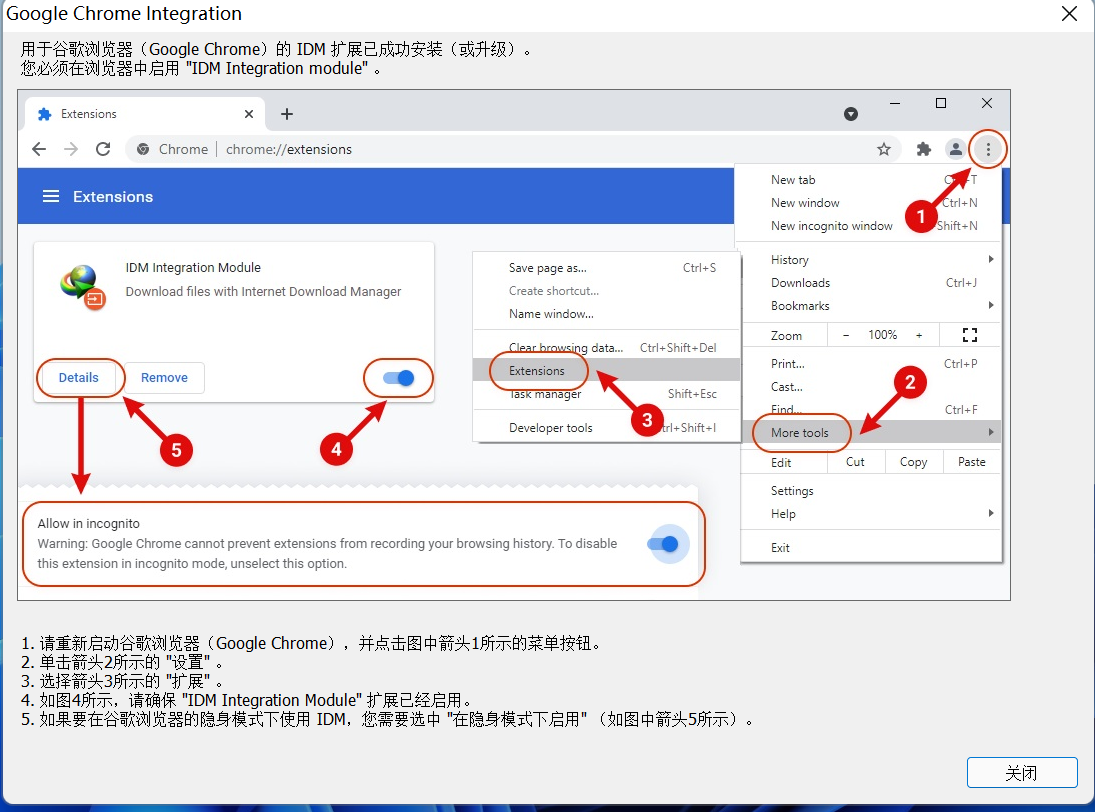The height and width of the screenshot is (812, 1095).
Task: Click the puzzle icon on Extensions tab
Action: pos(44,114)
